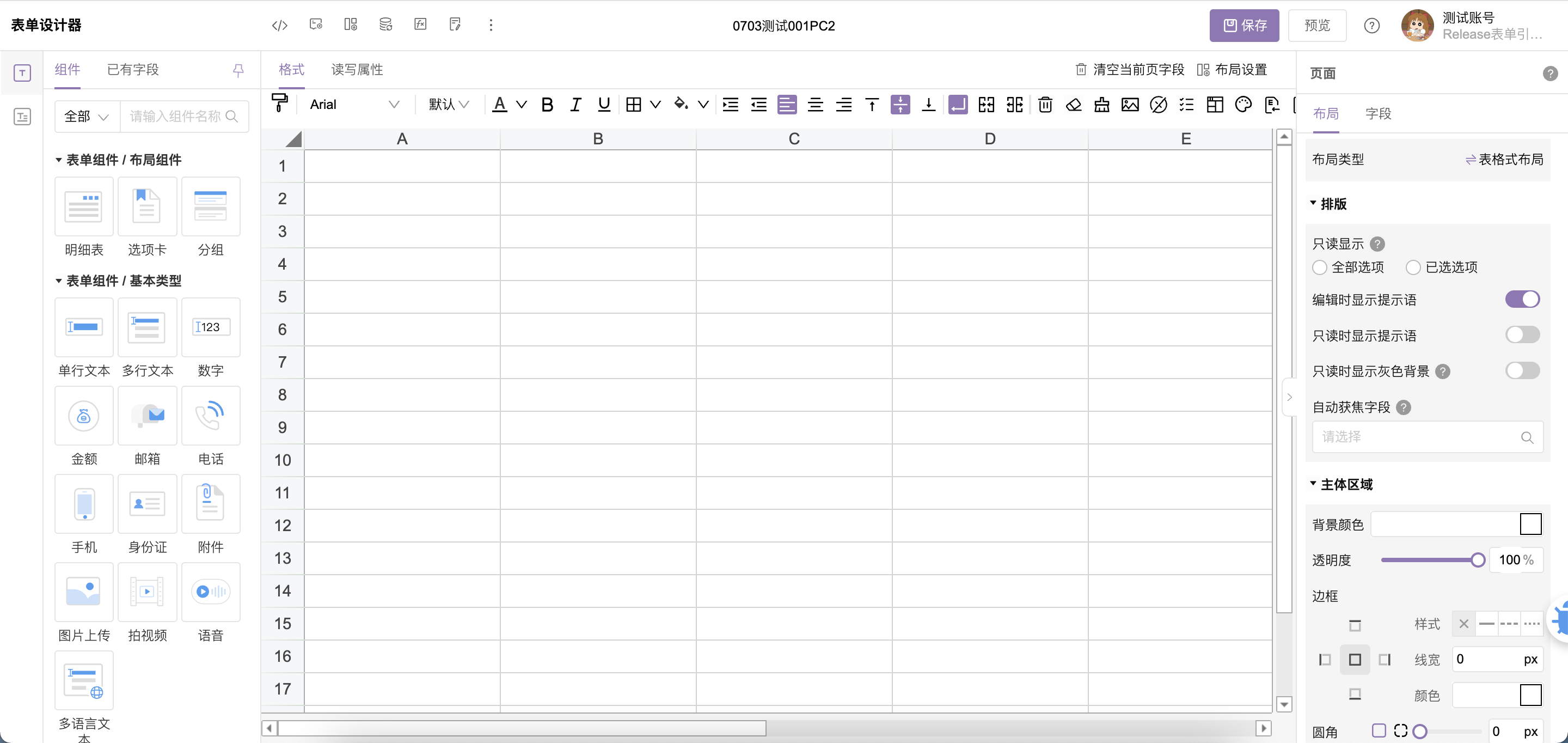Switch to 已有字段 tab
1568x743 pixels.
tap(133, 70)
